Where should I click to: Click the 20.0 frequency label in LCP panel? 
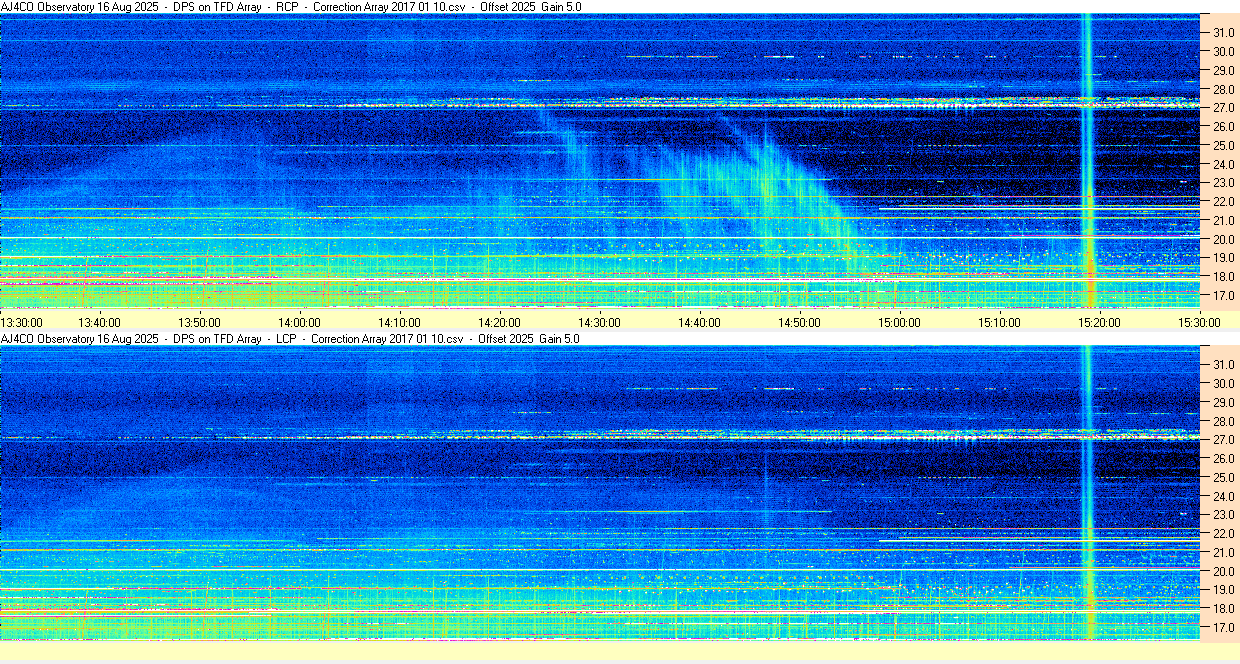[1224, 572]
